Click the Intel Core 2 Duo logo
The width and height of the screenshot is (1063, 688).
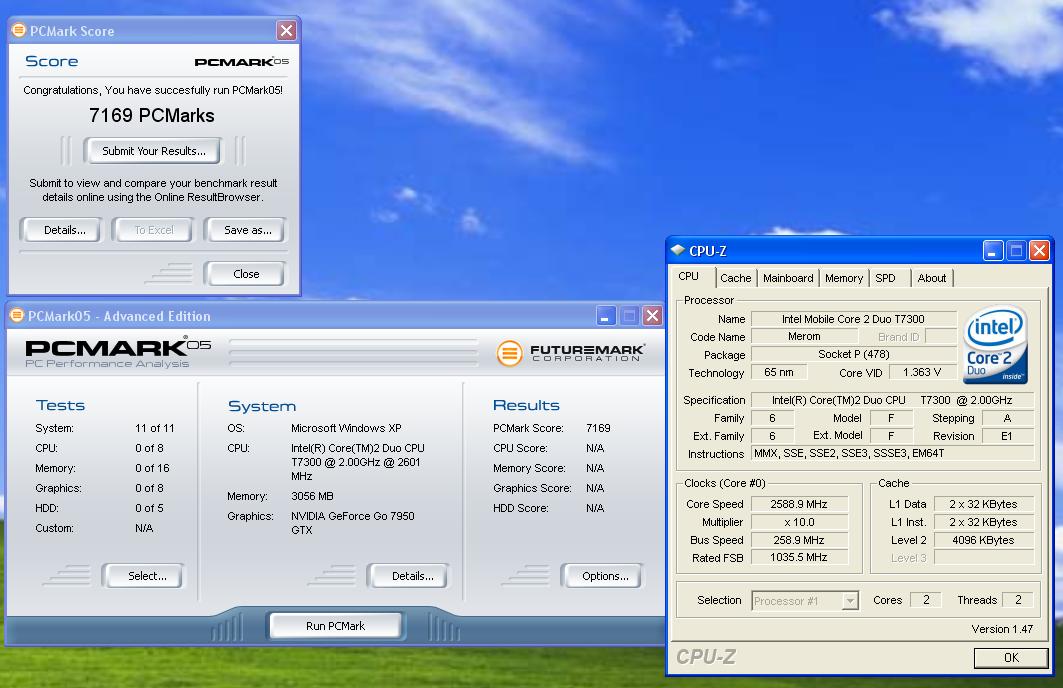(995, 344)
